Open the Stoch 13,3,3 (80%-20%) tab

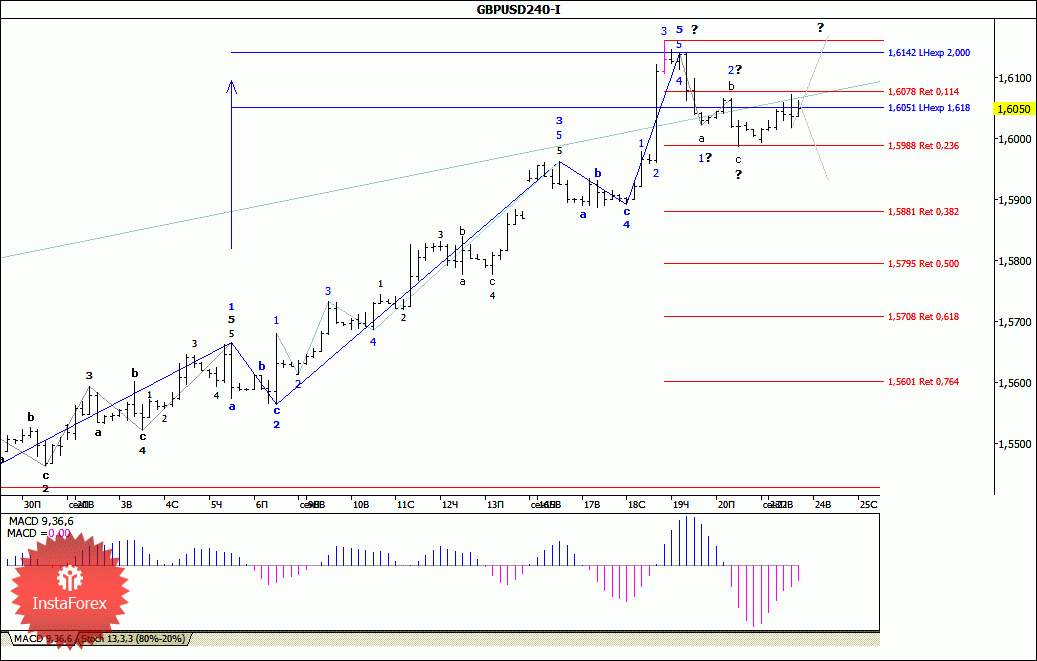[134, 639]
